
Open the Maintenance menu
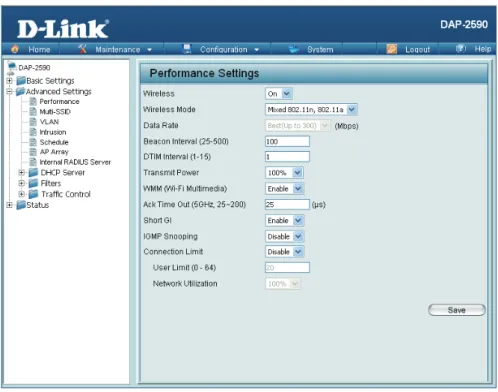(x=118, y=50)
